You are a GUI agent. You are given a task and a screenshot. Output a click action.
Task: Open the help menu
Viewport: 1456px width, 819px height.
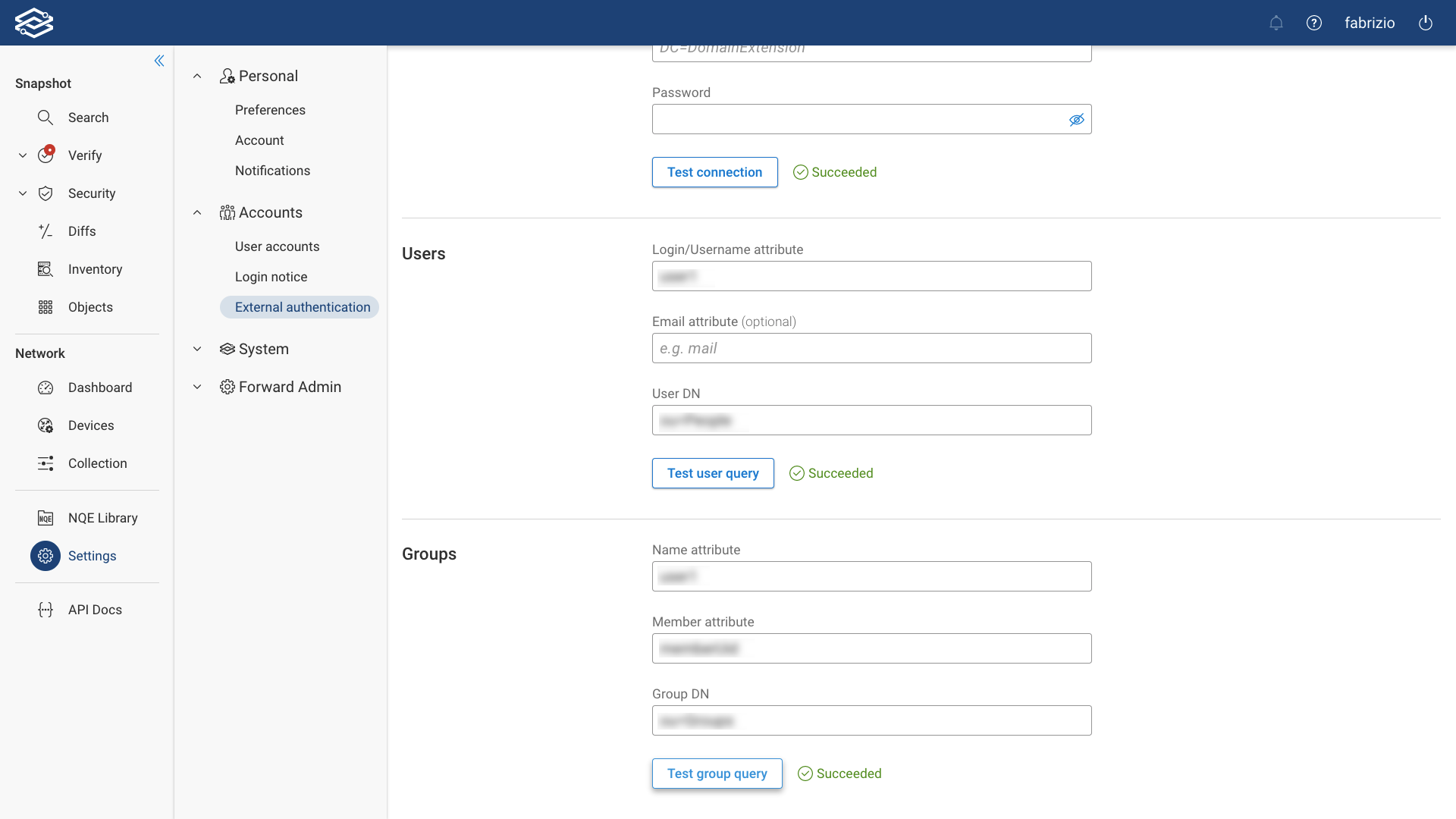click(1314, 23)
